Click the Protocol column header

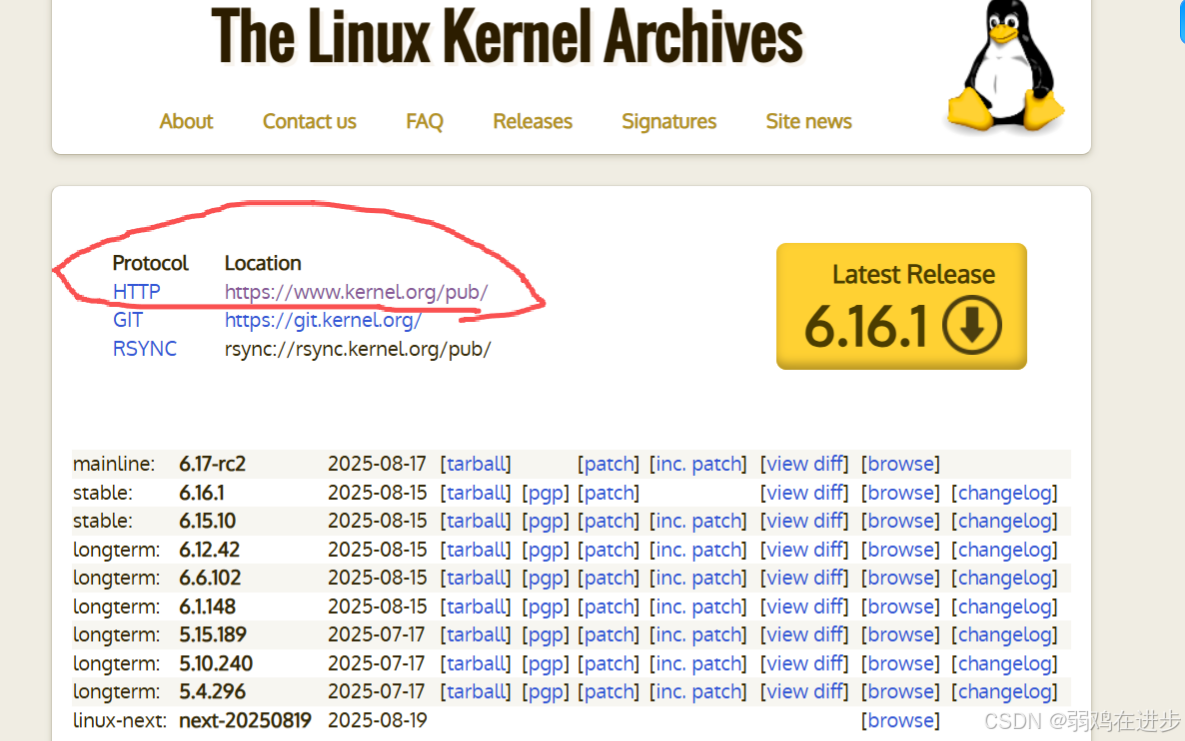pyautogui.click(x=150, y=263)
